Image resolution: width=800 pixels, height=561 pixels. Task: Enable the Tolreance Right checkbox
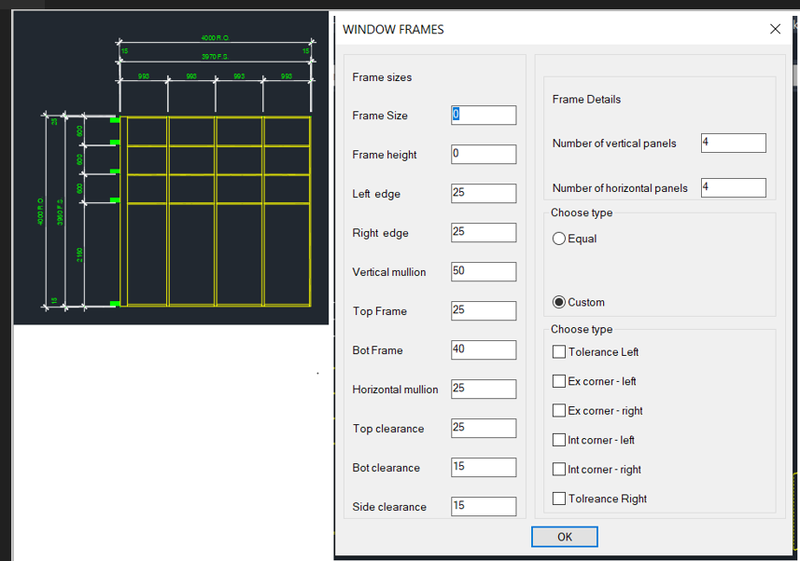coord(559,499)
